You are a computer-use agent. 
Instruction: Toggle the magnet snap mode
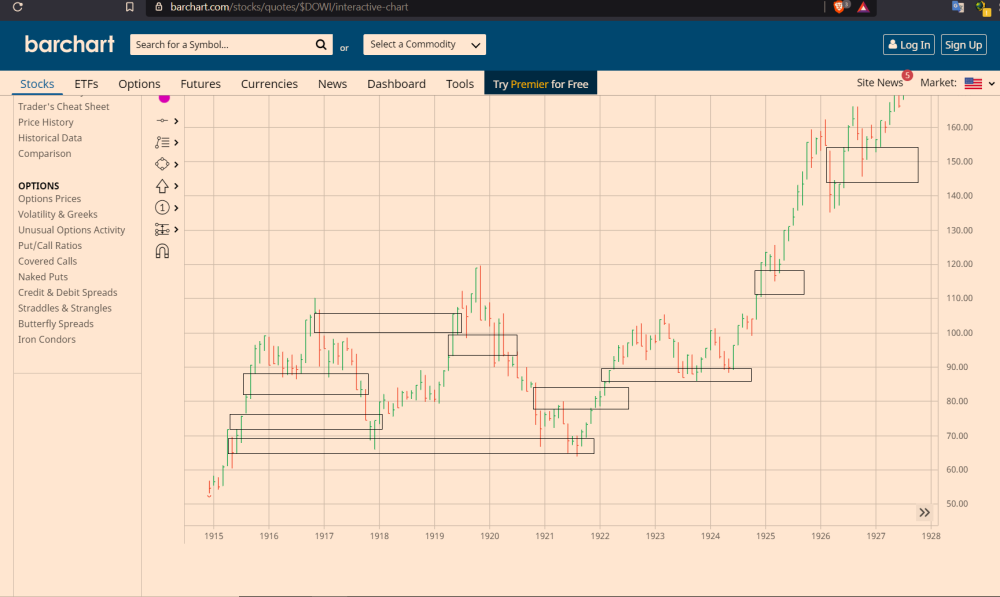click(x=162, y=252)
